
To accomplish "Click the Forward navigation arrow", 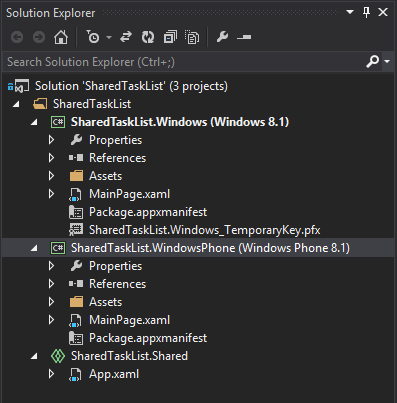I will click(39, 37).
